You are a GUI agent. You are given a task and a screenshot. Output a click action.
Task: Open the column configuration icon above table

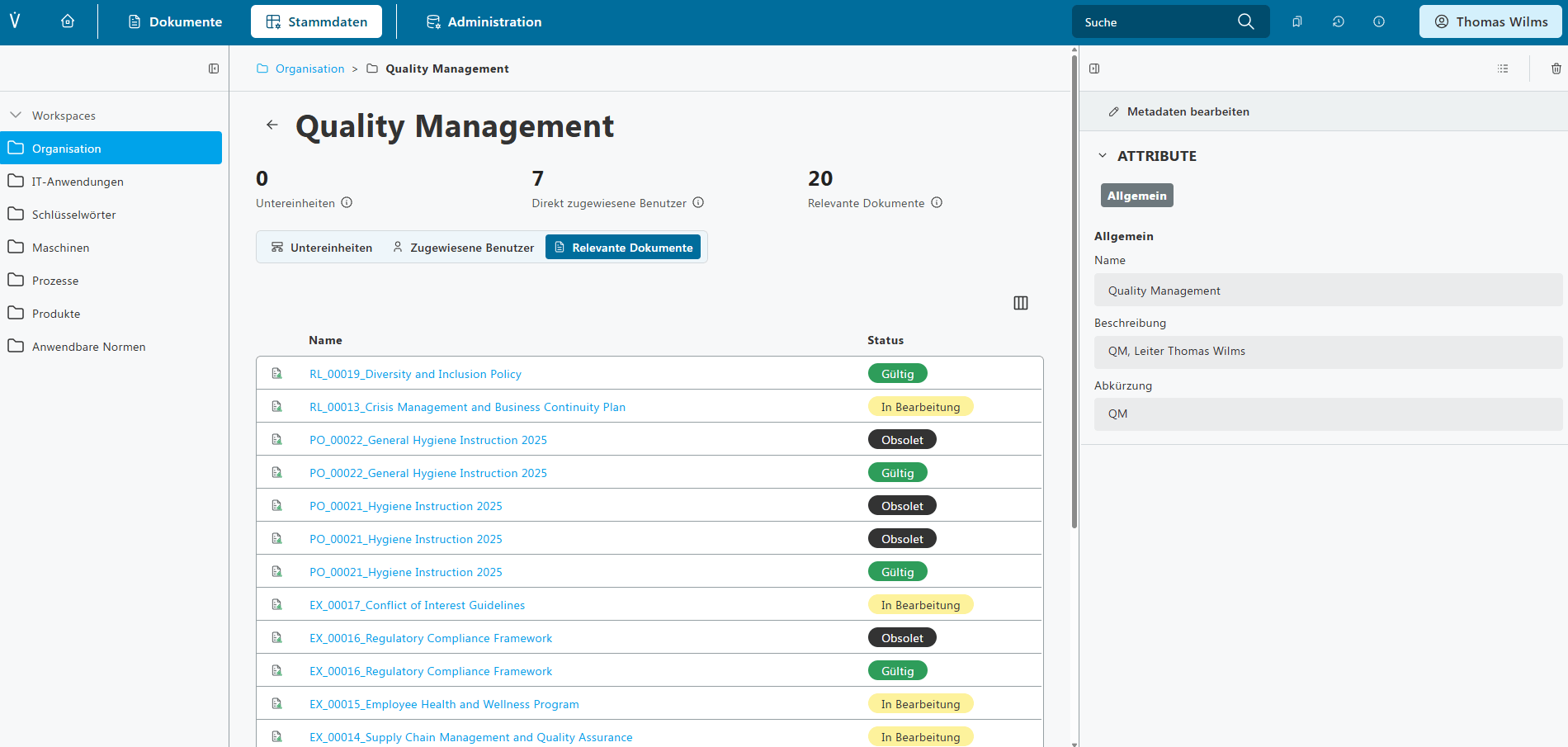(x=1020, y=303)
